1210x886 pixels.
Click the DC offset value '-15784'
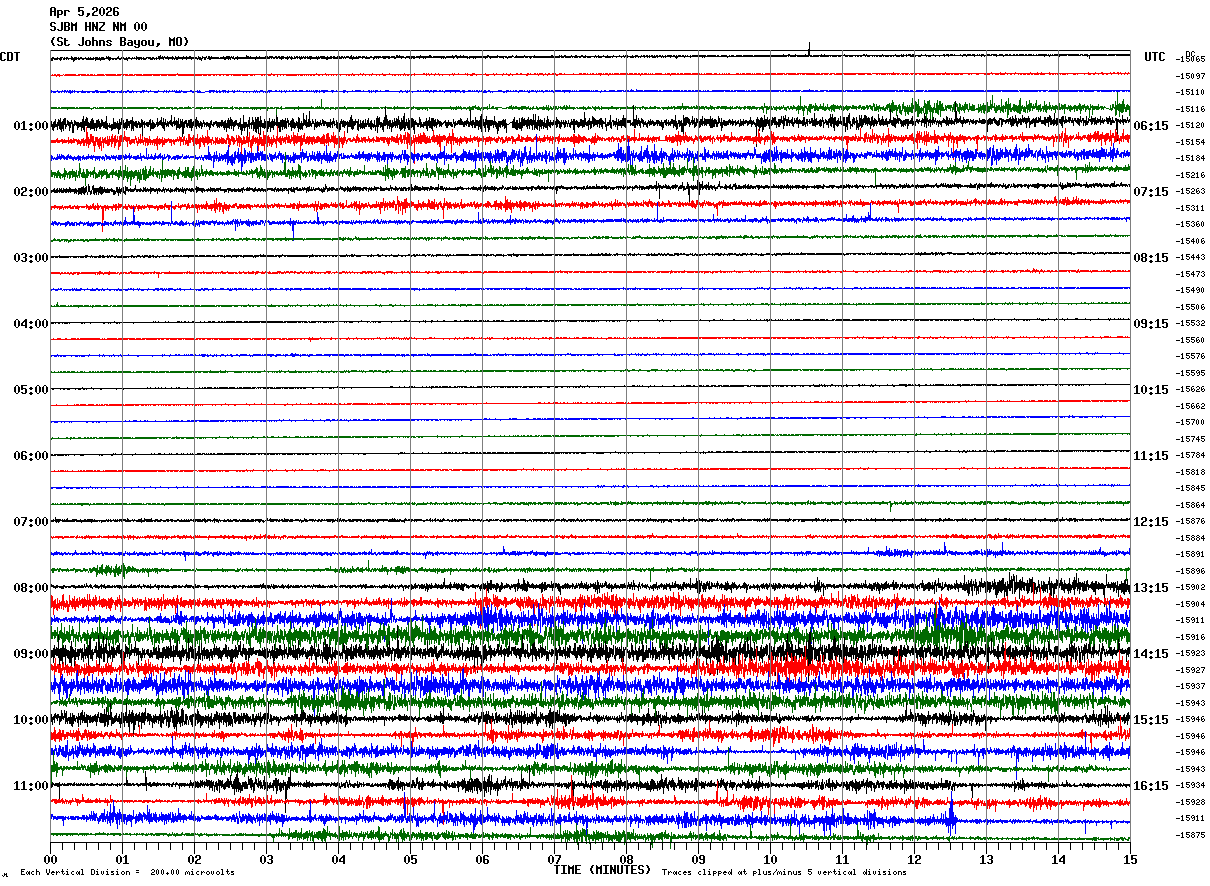click(x=1190, y=456)
